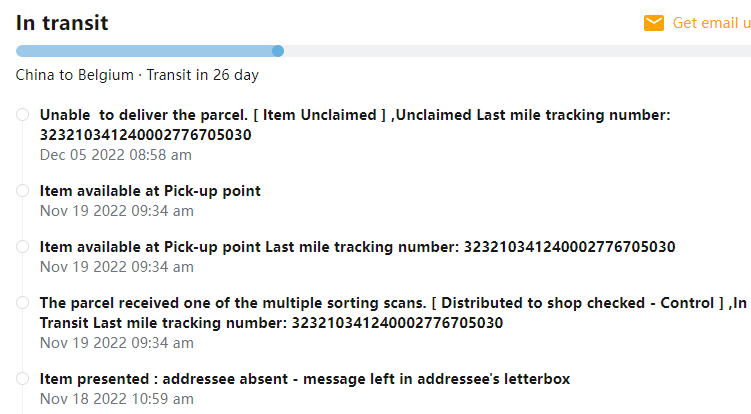
Task: Click the "Dec 05 2022 08:58 am" timestamp
Action: tap(116, 155)
